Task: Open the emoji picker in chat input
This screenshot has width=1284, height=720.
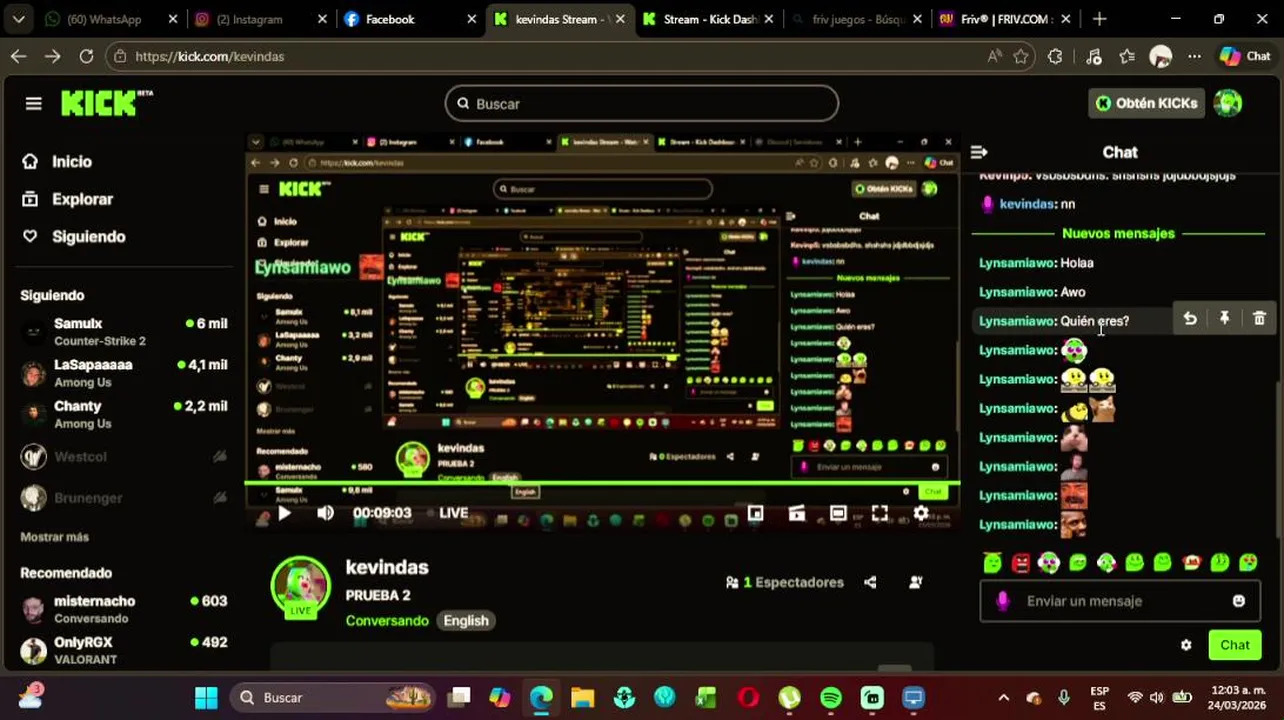Action: (1239, 601)
